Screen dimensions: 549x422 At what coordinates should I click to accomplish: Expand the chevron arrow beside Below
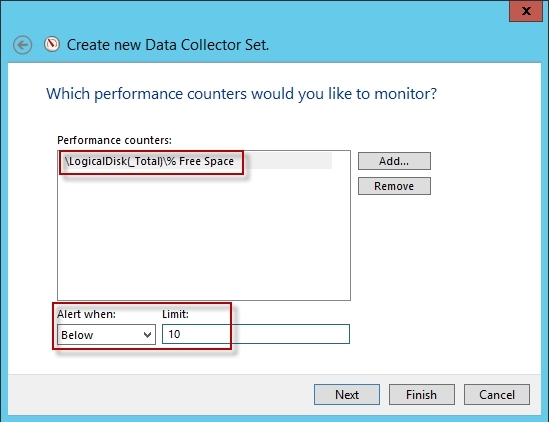tap(147, 335)
